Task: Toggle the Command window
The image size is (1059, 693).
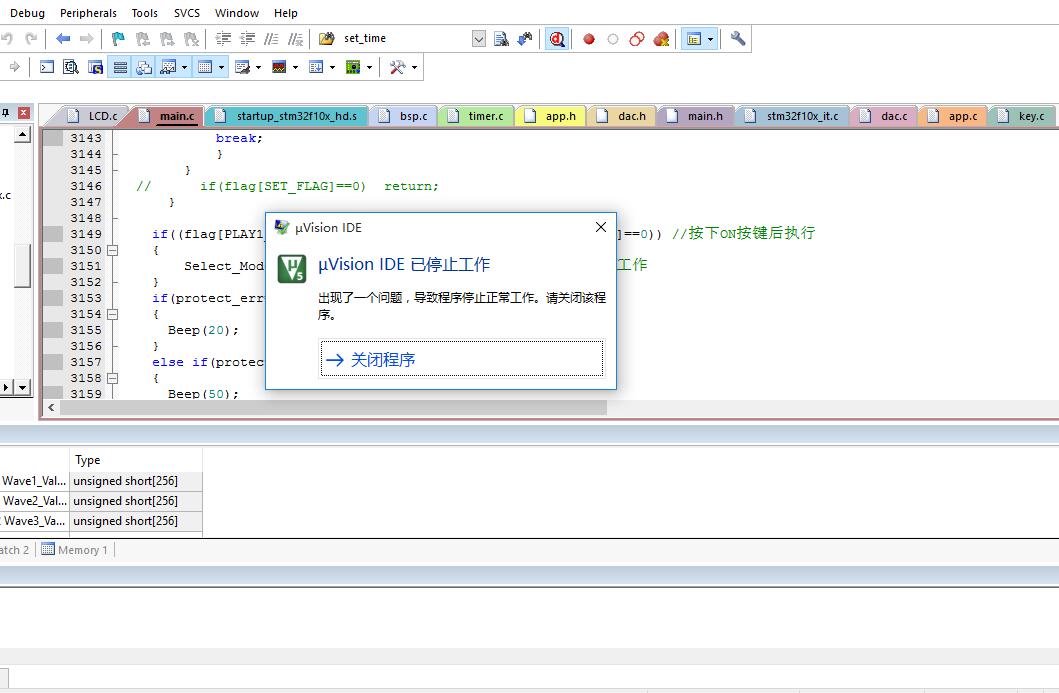Action: click(47, 67)
